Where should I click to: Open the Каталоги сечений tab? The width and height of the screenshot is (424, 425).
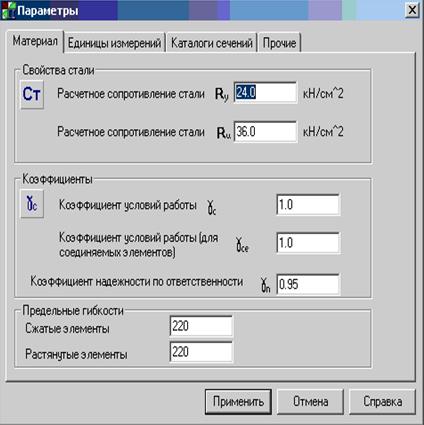212,43
